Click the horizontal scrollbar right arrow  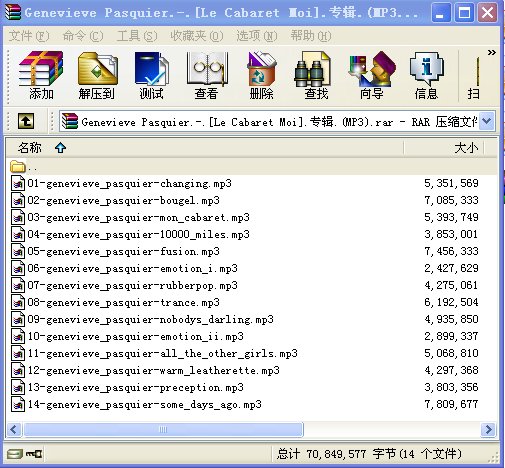point(488,429)
